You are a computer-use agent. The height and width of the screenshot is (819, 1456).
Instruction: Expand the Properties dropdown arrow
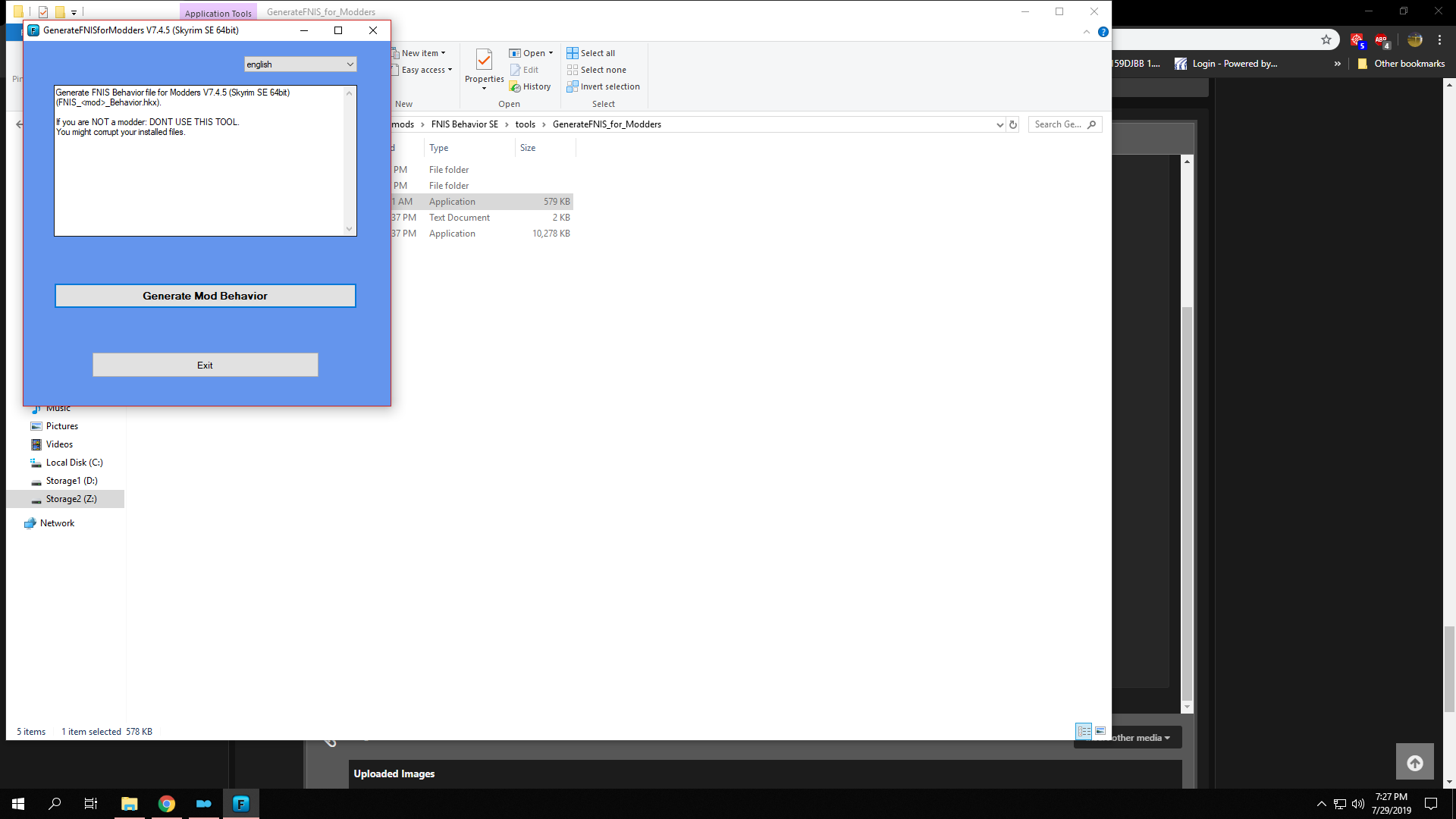coord(484,89)
